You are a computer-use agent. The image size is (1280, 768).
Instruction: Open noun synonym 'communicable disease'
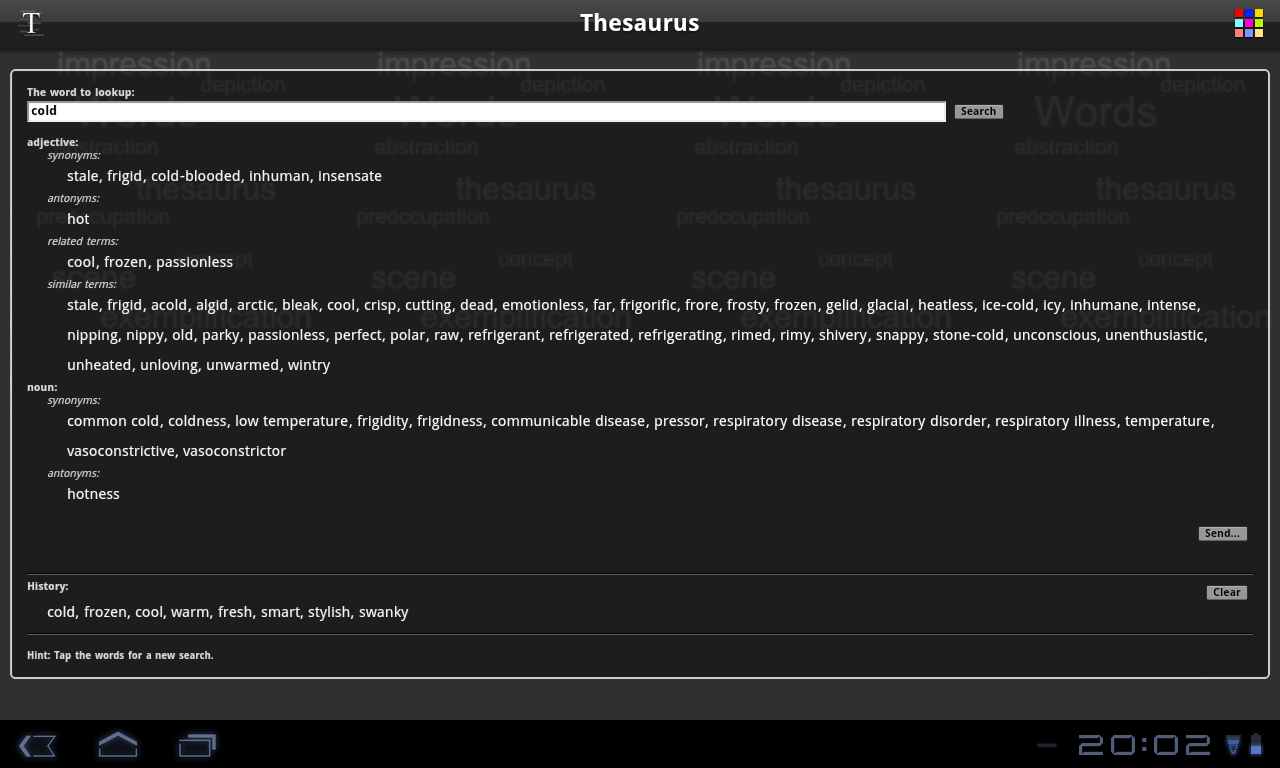point(568,421)
